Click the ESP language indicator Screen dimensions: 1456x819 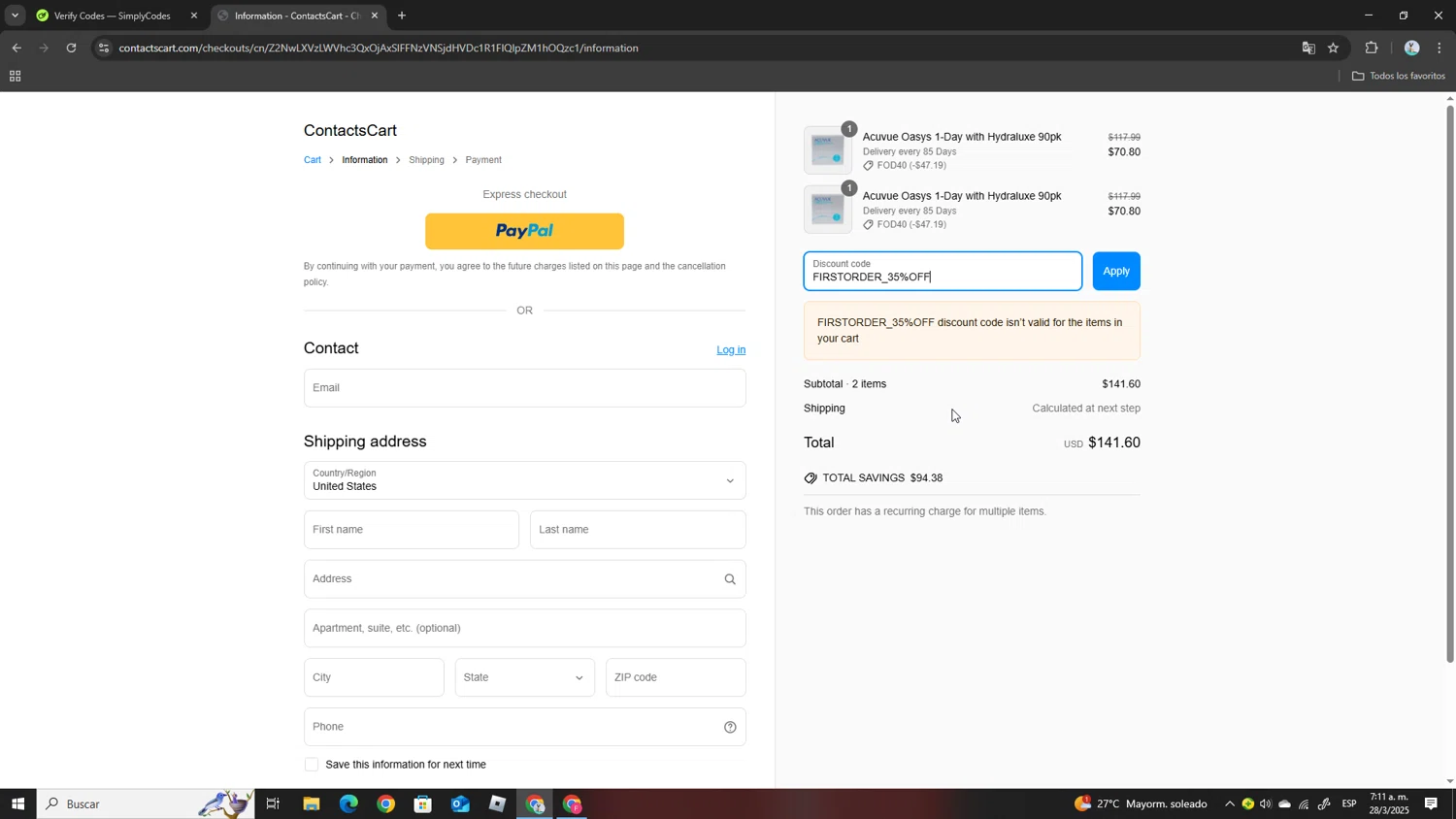pyautogui.click(x=1349, y=803)
